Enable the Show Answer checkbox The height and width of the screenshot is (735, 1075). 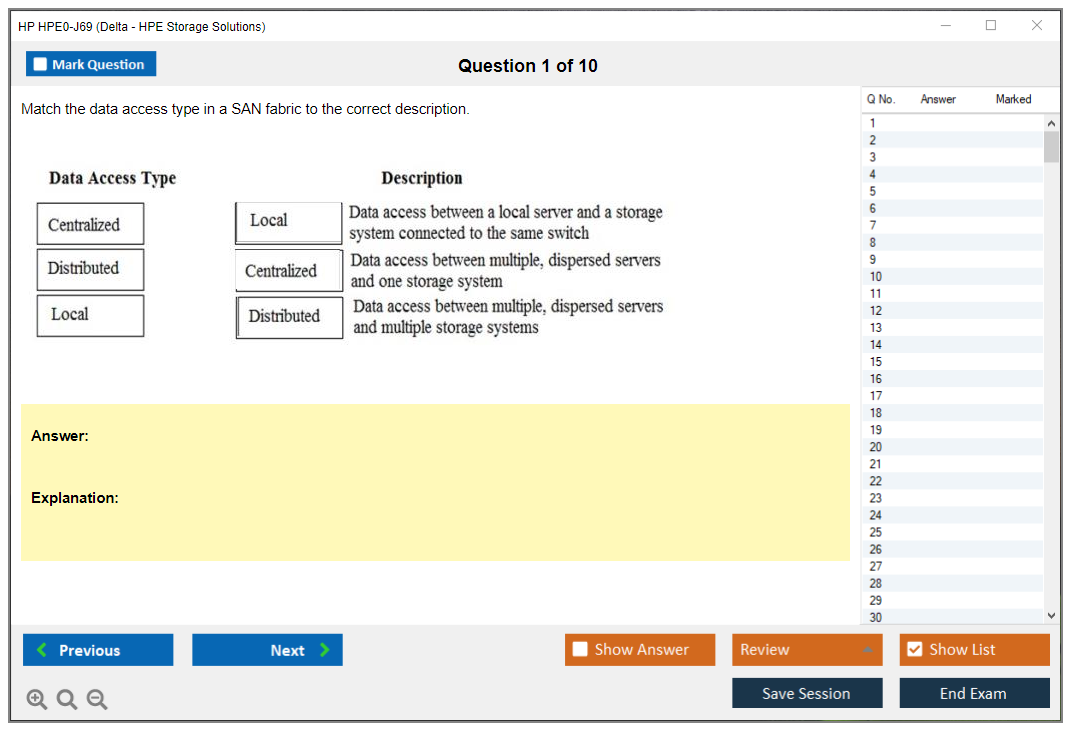[x=580, y=650]
